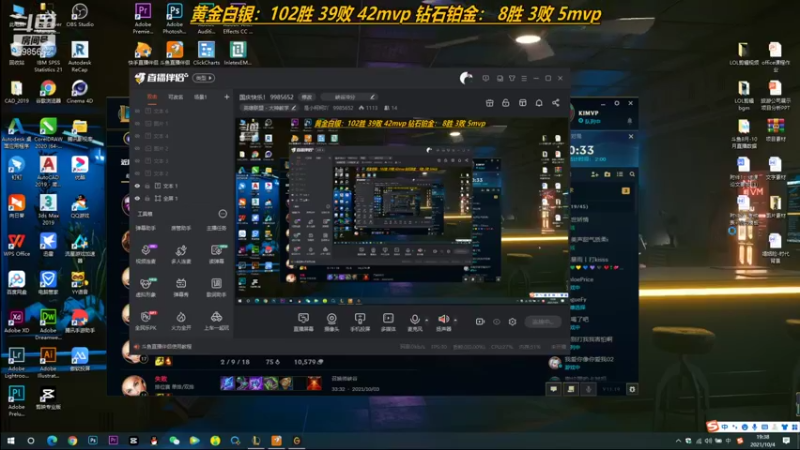This screenshot has width=800, height=450.
Task: Click the share icon in the header
Action: (556, 103)
